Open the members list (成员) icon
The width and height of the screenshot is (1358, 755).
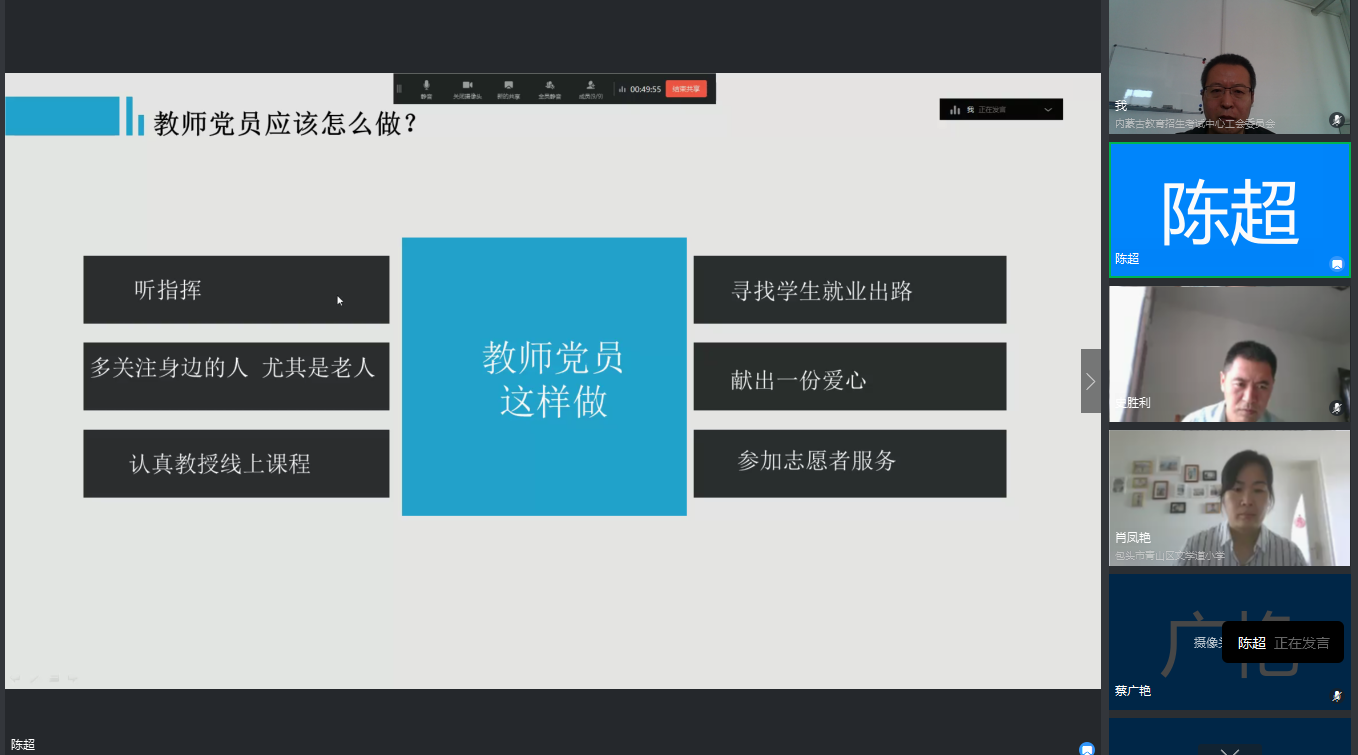coord(591,88)
